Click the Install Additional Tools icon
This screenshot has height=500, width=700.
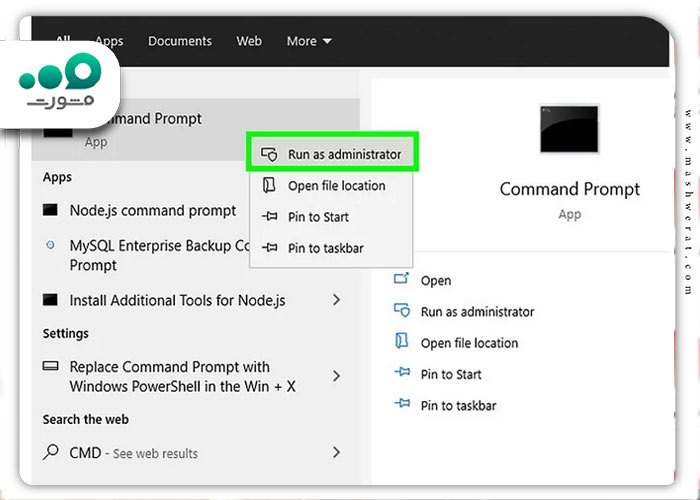[x=50, y=300]
